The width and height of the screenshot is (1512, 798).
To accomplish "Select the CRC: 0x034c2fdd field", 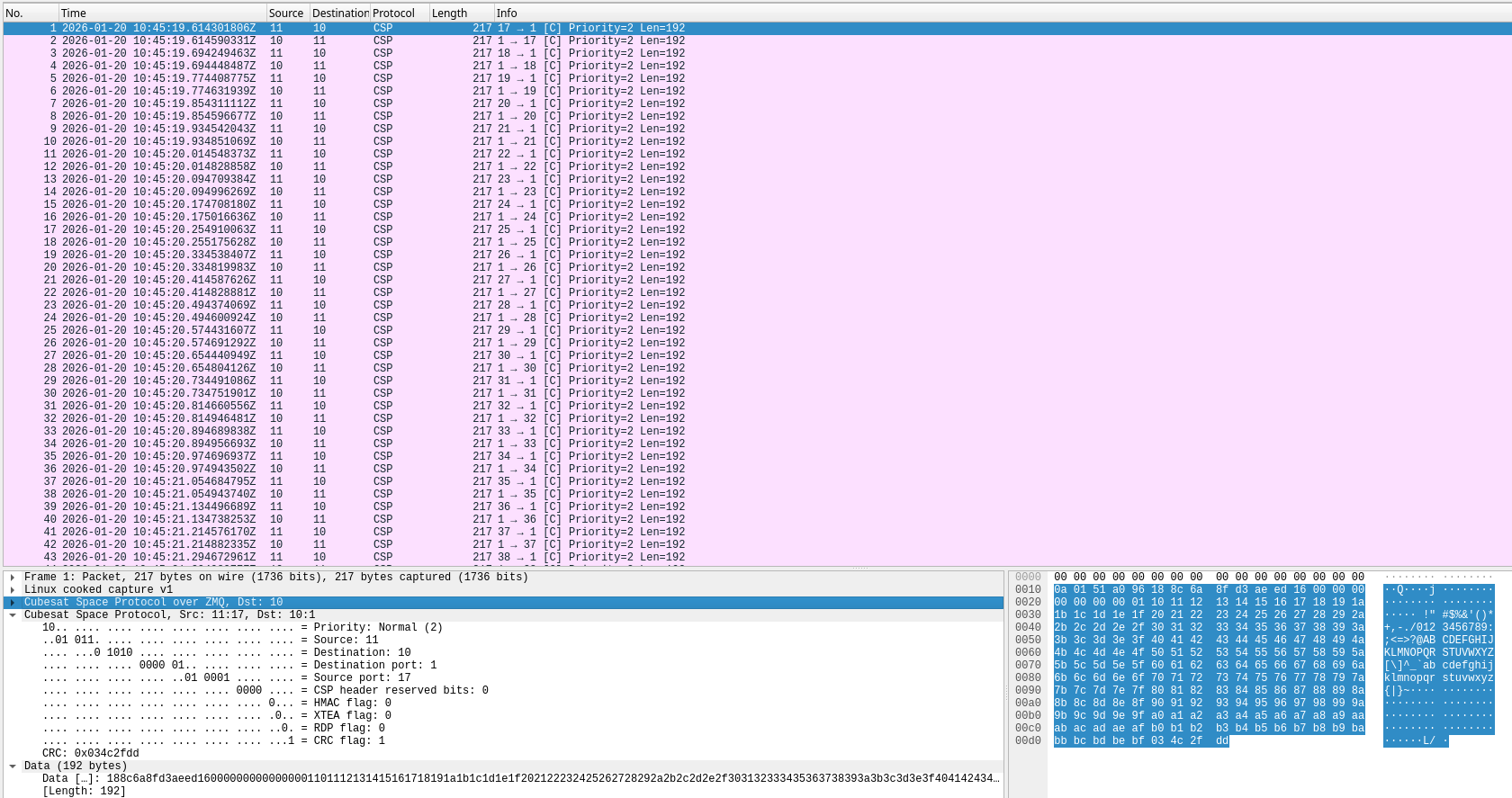I will (x=91, y=754).
